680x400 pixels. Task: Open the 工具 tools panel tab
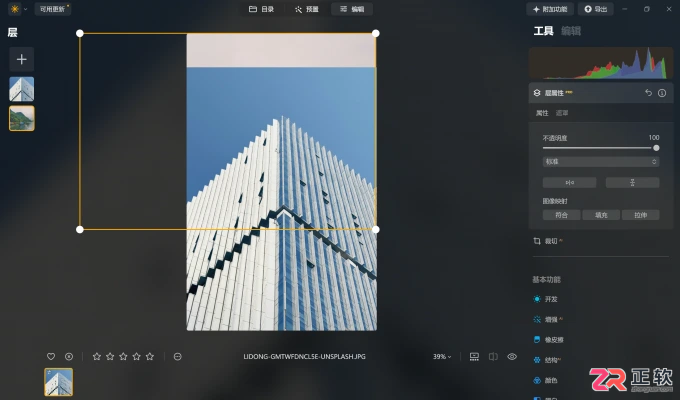coord(543,31)
